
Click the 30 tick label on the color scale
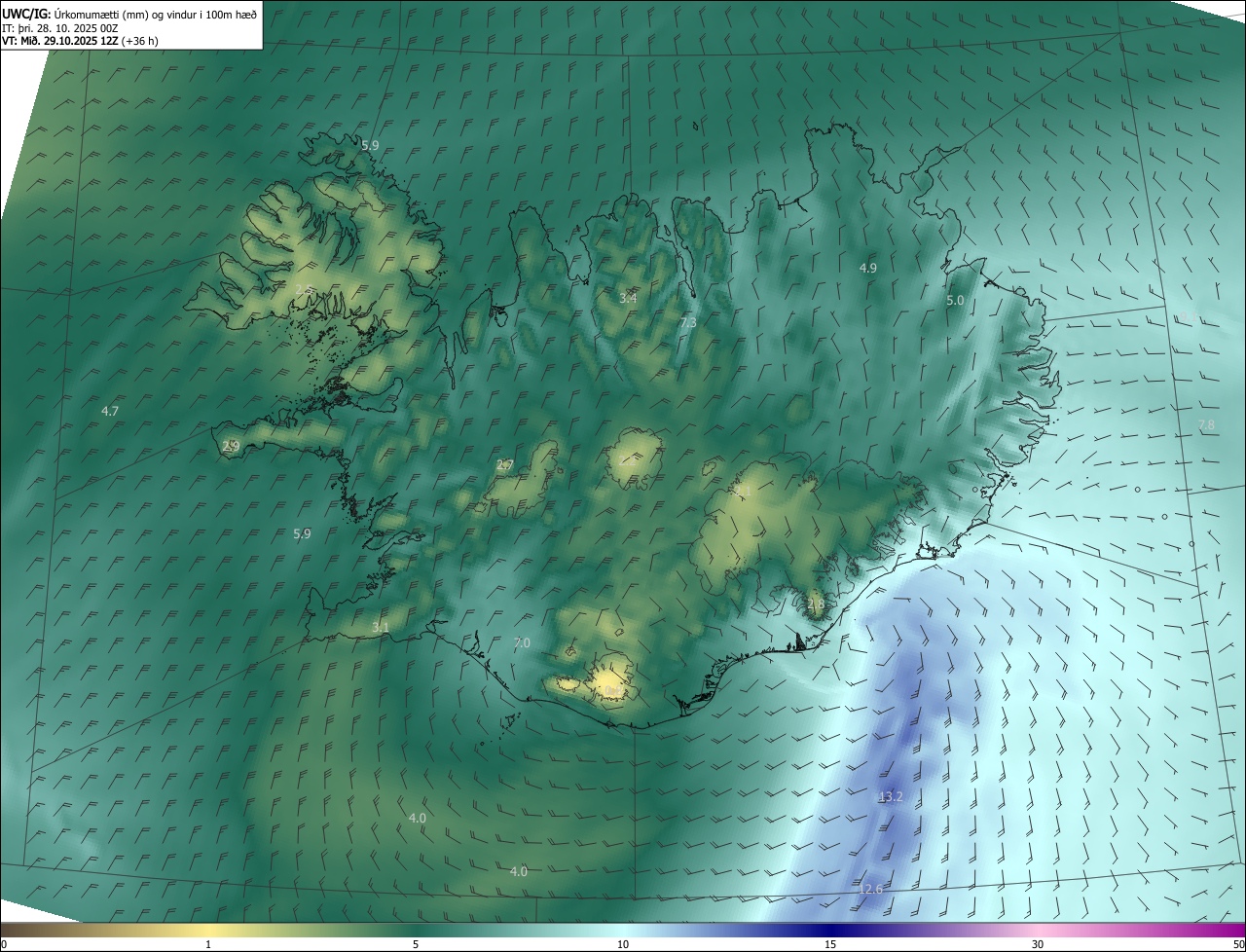point(1038,945)
